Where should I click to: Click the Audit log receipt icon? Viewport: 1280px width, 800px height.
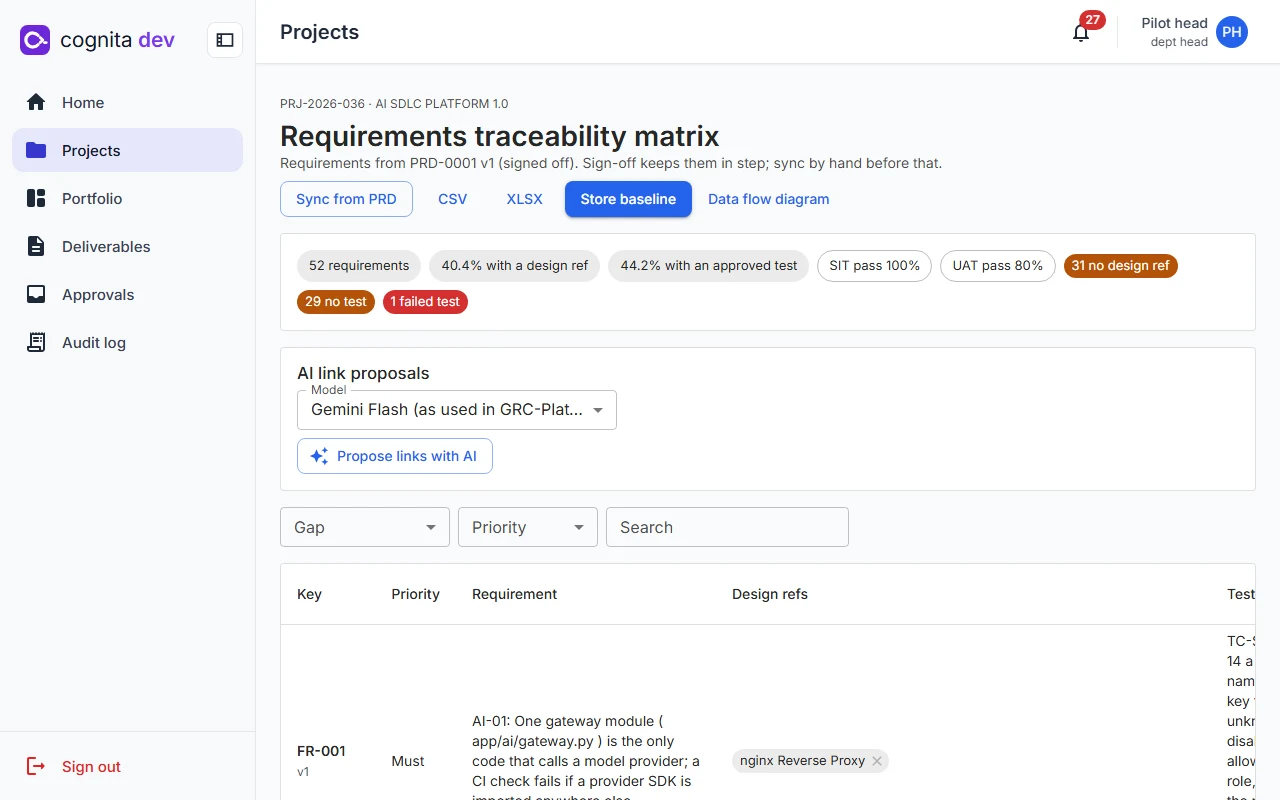36,342
